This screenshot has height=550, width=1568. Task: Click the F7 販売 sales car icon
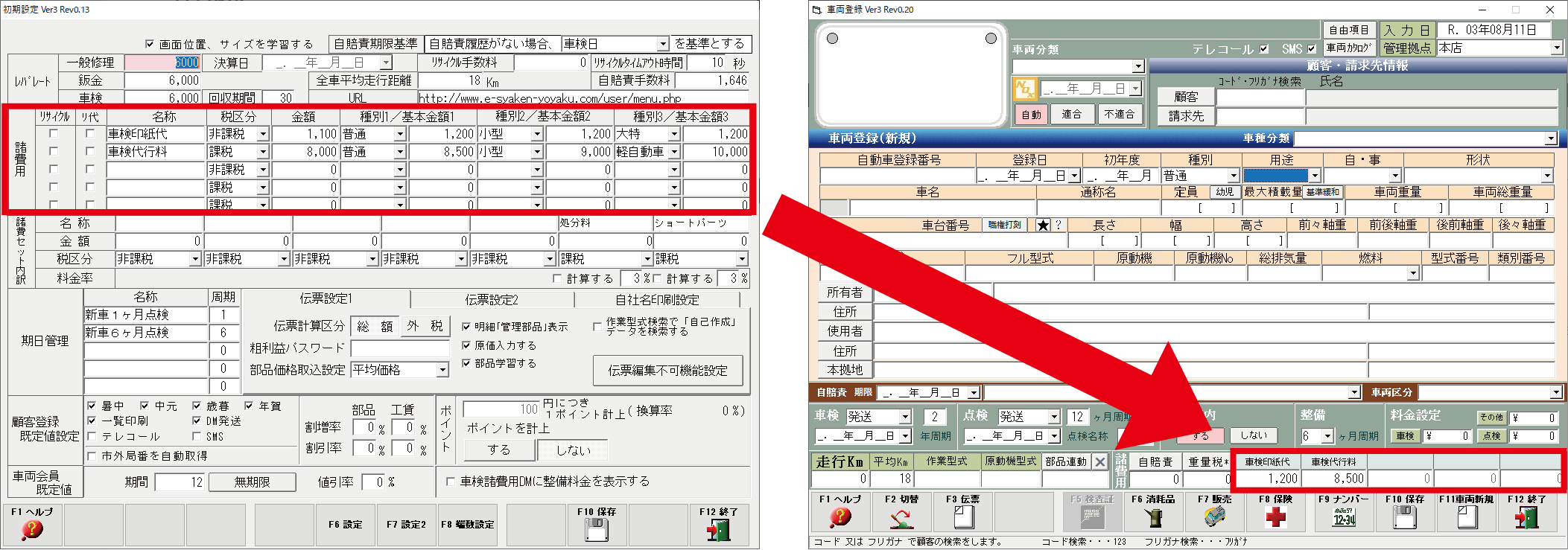tap(1214, 511)
